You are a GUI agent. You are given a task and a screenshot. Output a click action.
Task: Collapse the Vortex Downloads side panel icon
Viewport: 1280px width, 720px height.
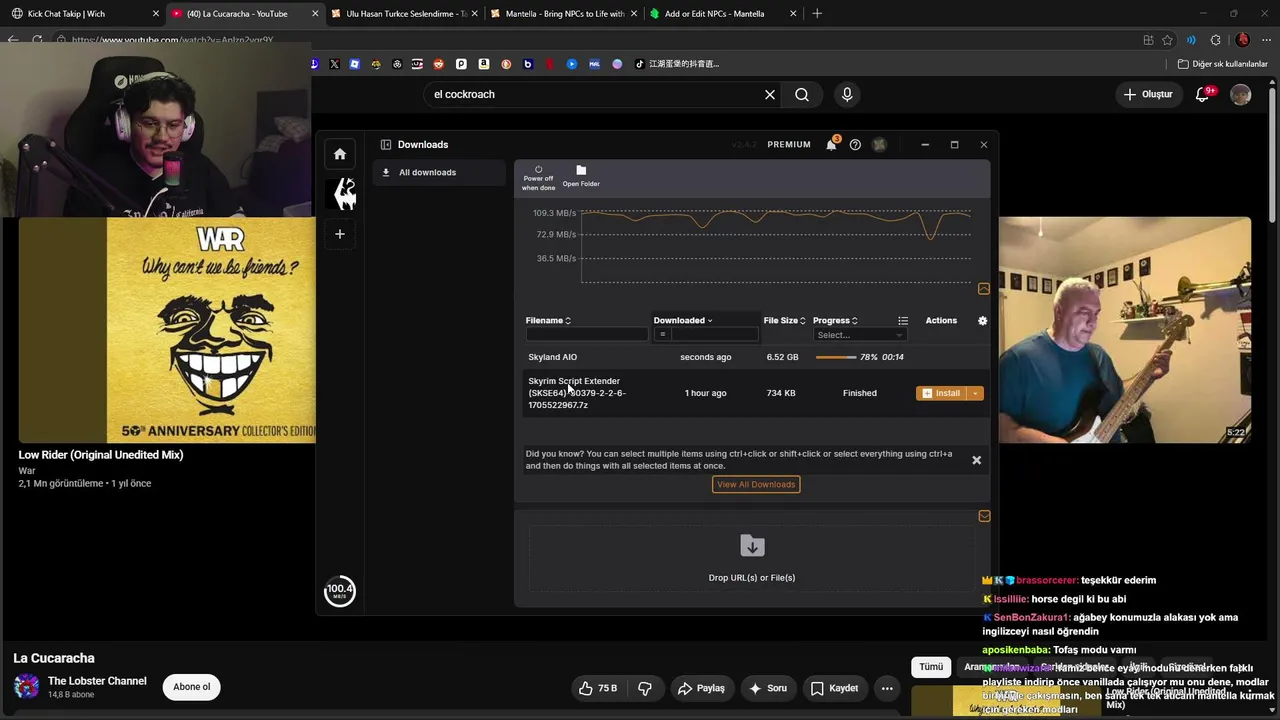point(385,145)
